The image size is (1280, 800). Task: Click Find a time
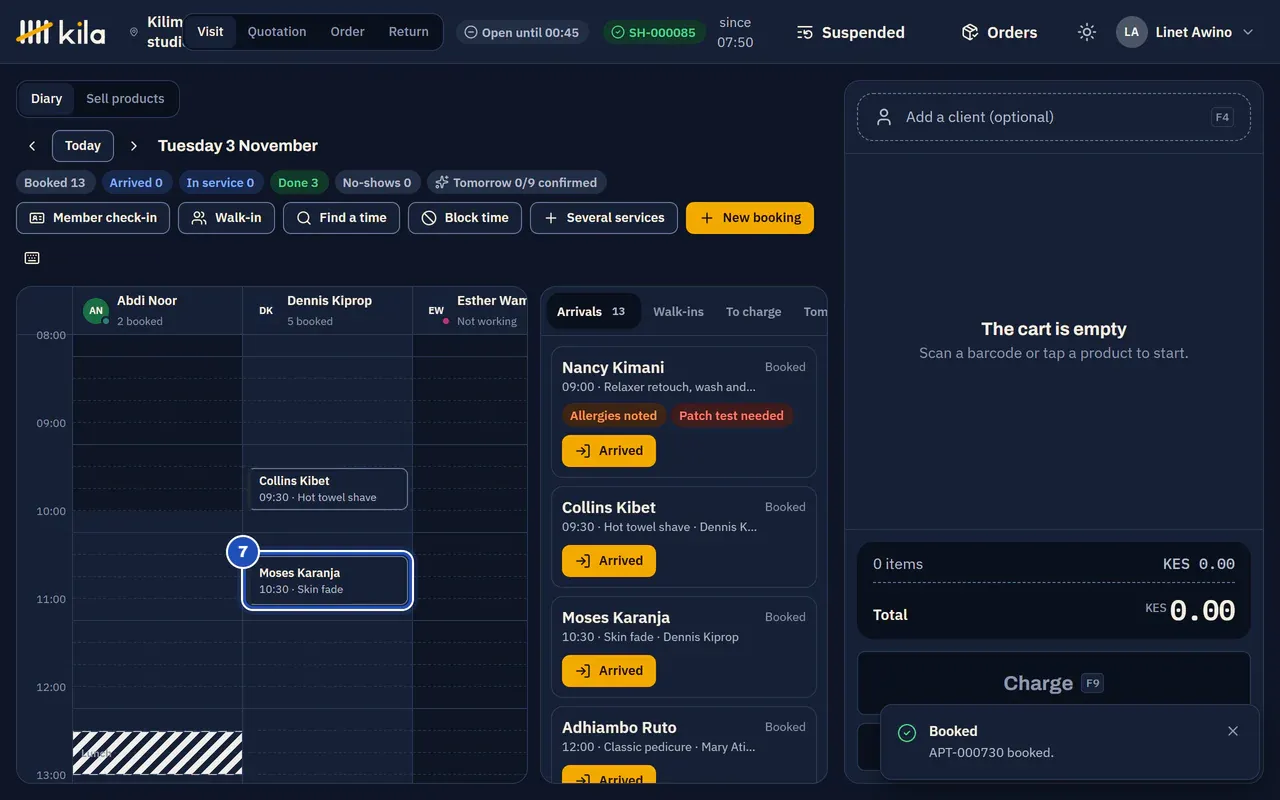pos(342,218)
